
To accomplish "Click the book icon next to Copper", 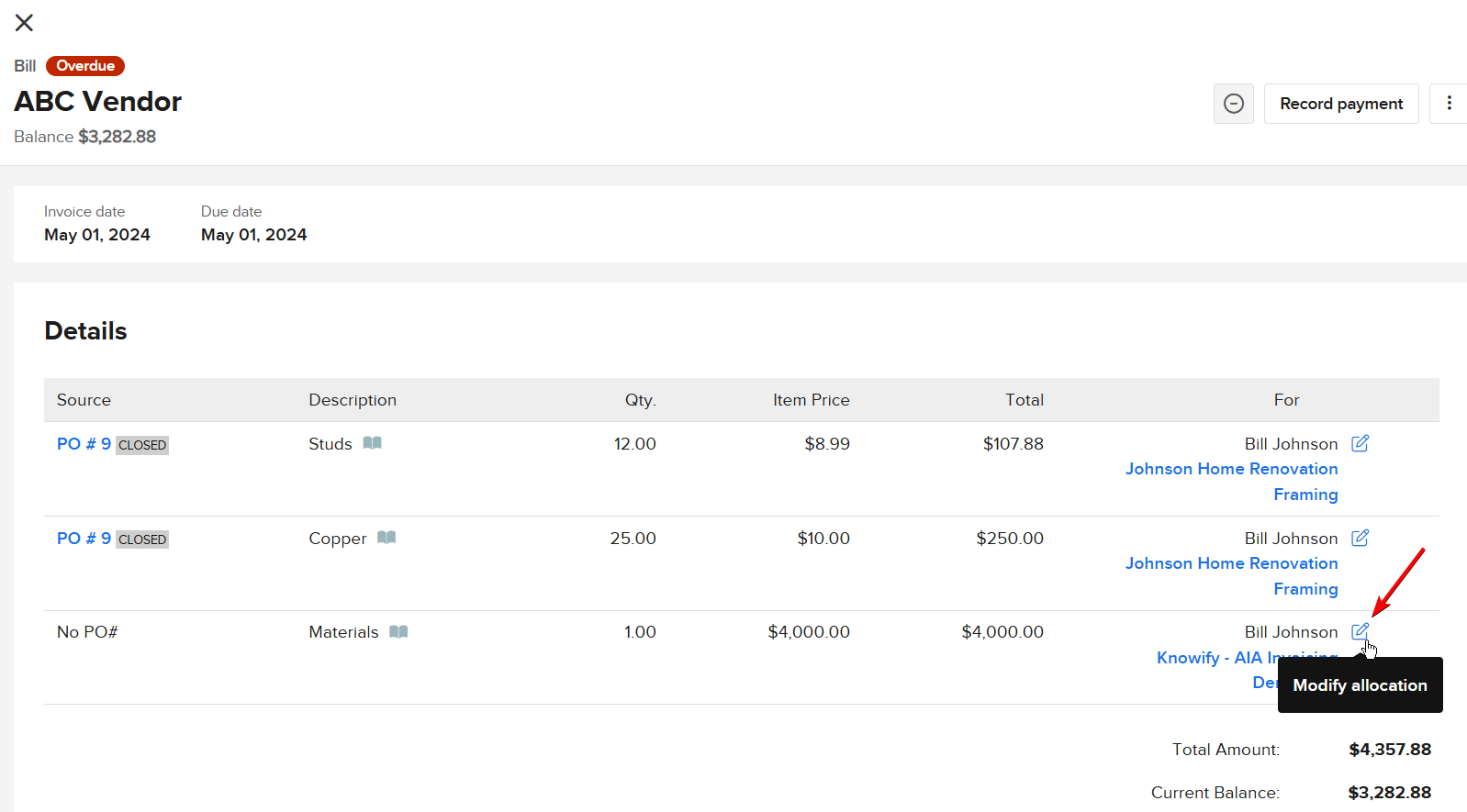I will 386,538.
